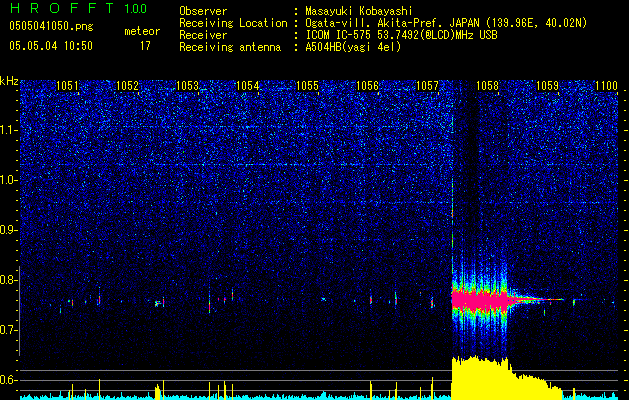Click time marker 1054
The image size is (629, 400).
tap(248, 86)
